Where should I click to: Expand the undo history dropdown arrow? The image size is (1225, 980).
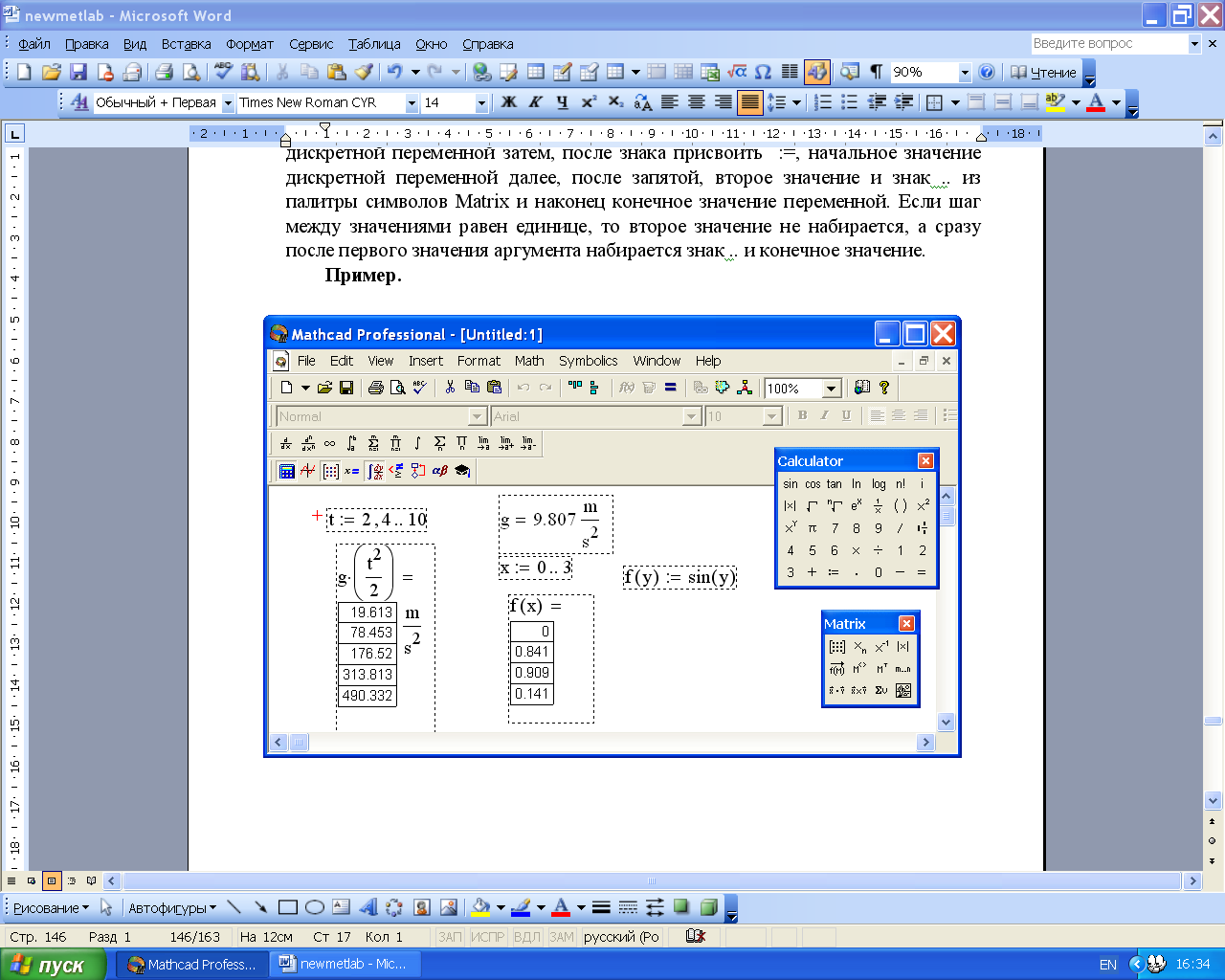pyautogui.click(x=415, y=72)
